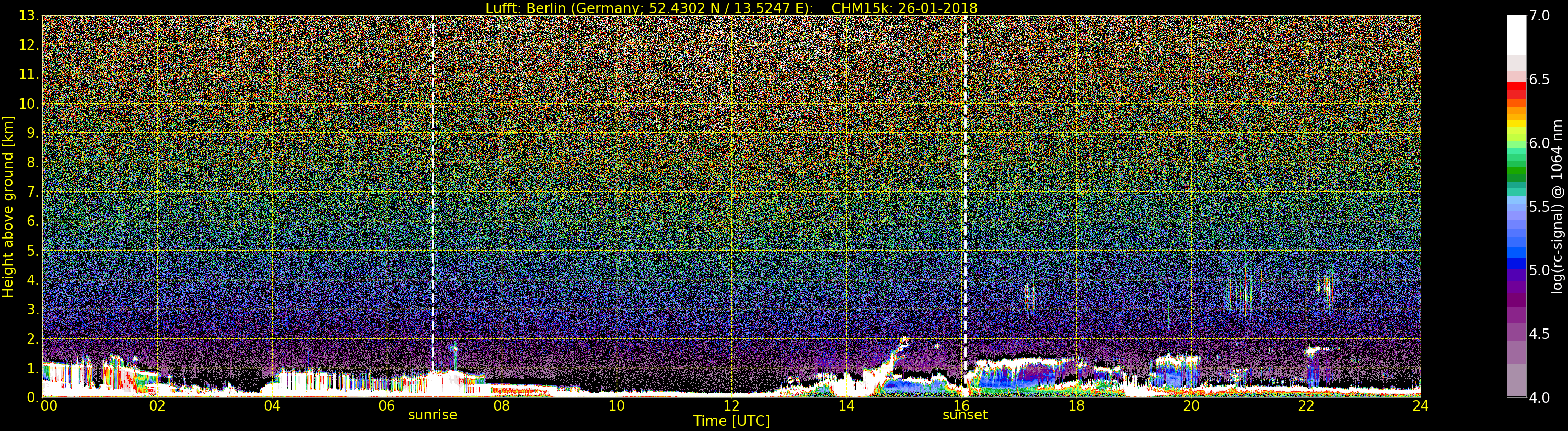
Task: Click the colorbar tick label '4.5'
Action: [1539, 334]
